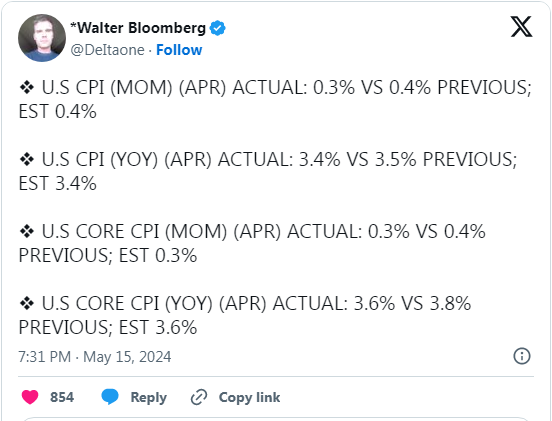Click the Reply text label
552x421 pixels.
149,397
